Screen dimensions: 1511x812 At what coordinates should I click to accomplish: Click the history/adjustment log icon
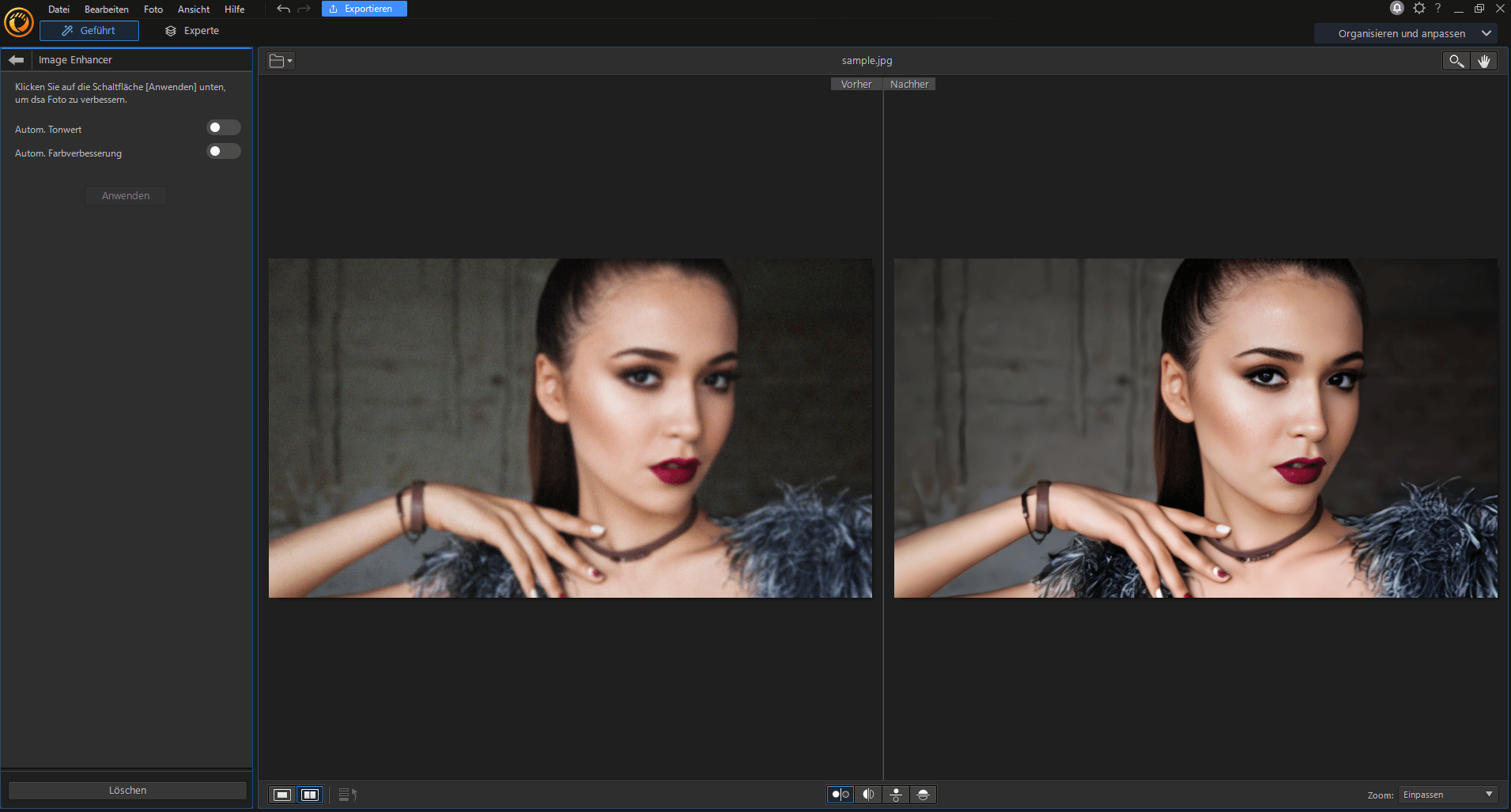pos(346,795)
